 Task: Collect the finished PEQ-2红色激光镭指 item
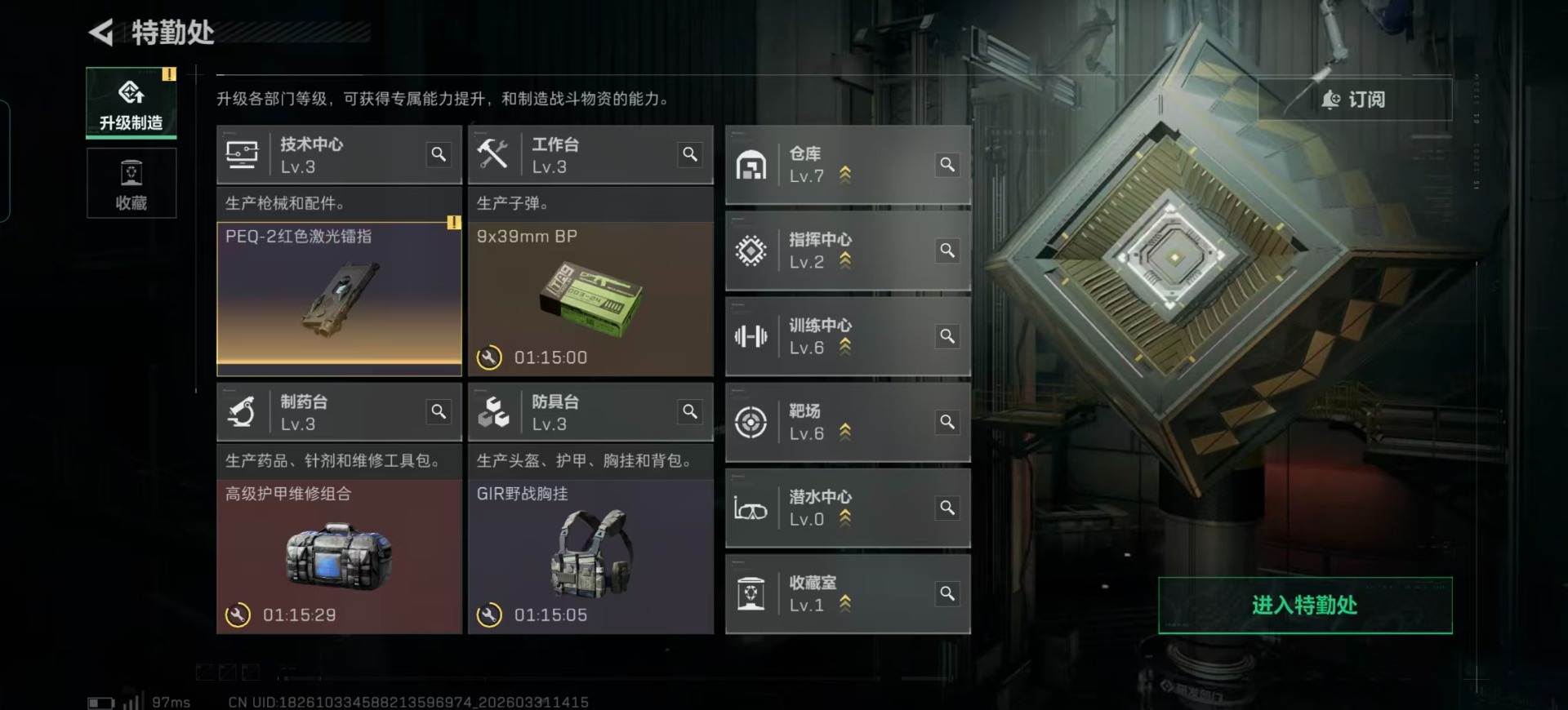pos(339,299)
